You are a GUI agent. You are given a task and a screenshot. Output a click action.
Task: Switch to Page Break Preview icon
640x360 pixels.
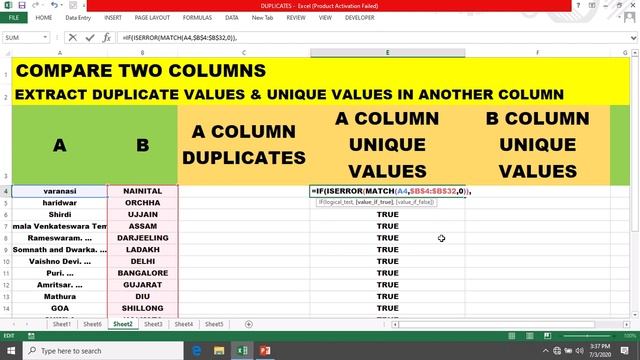(x=547, y=336)
